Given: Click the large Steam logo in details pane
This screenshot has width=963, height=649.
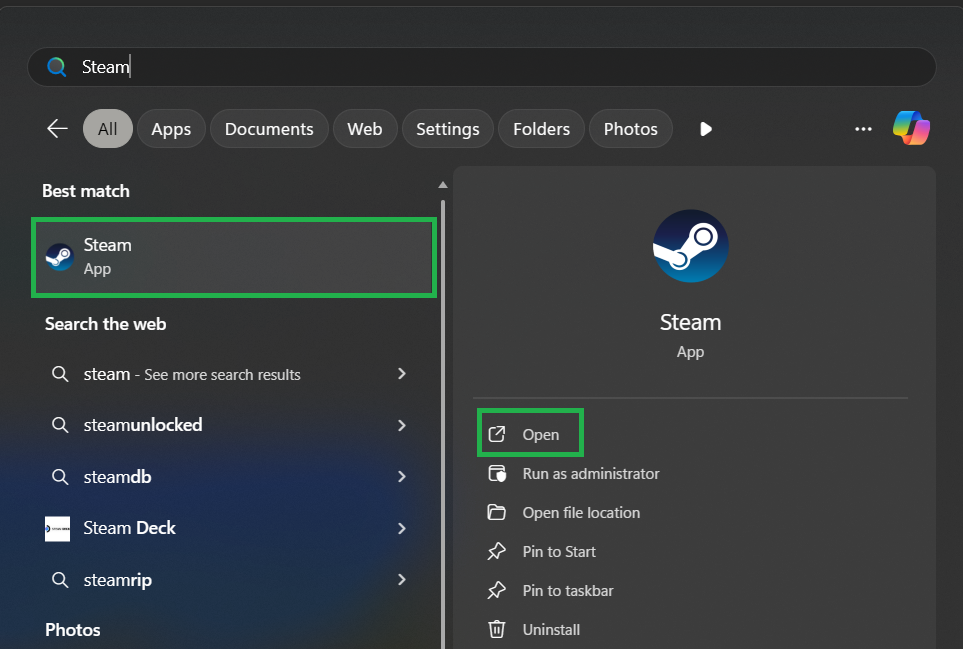Looking at the screenshot, I should 690,246.
